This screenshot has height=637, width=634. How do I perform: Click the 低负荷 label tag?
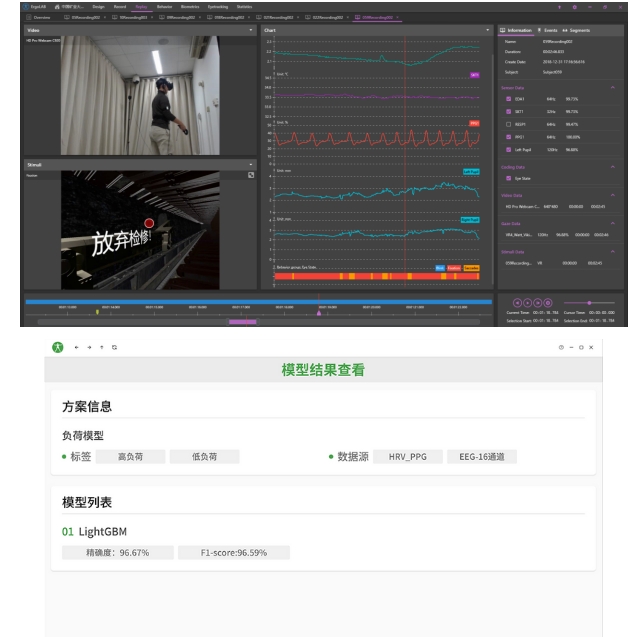click(x=204, y=457)
